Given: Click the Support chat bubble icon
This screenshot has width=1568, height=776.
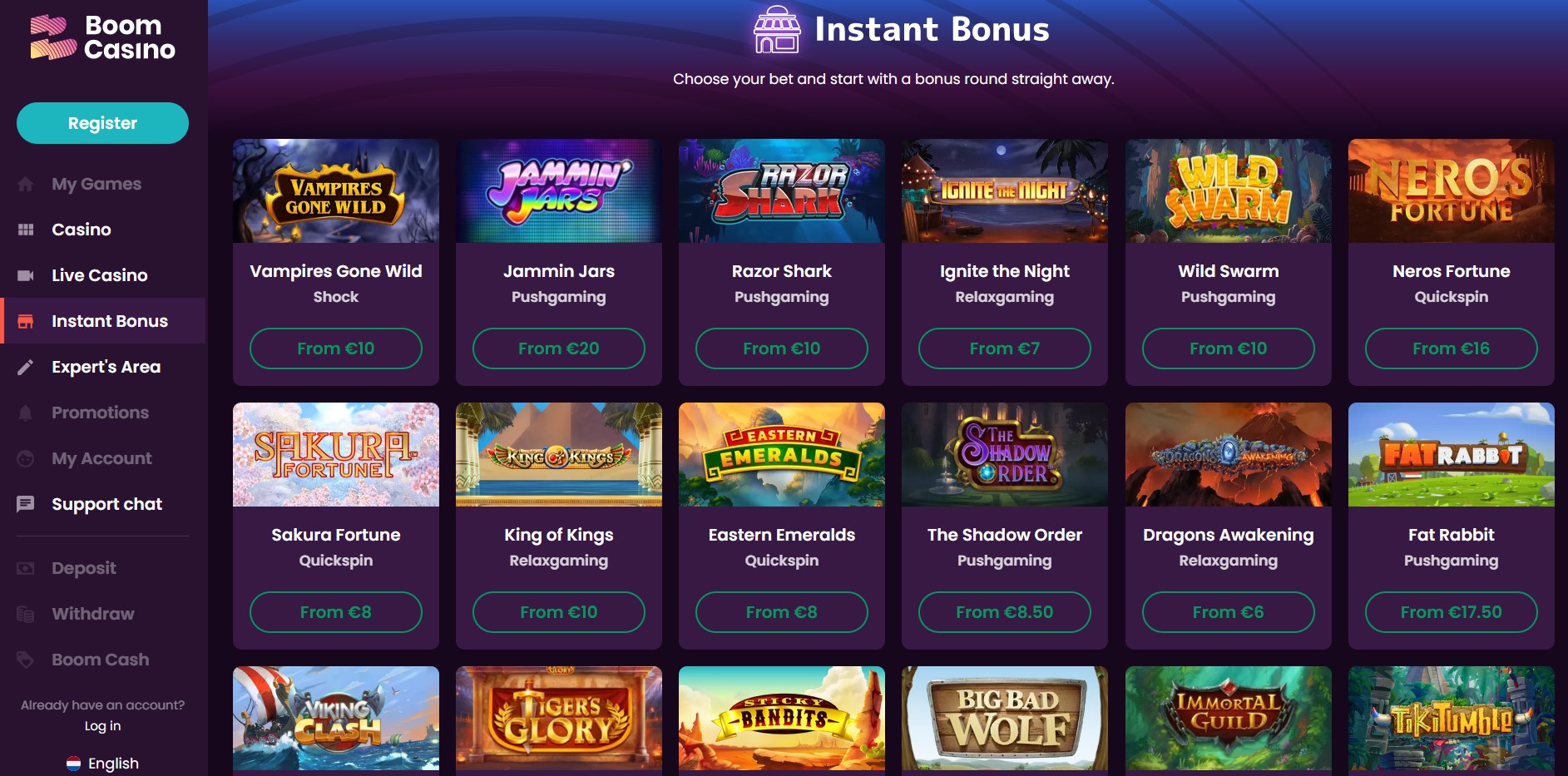Looking at the screenshot, I should tap(26, 504).
